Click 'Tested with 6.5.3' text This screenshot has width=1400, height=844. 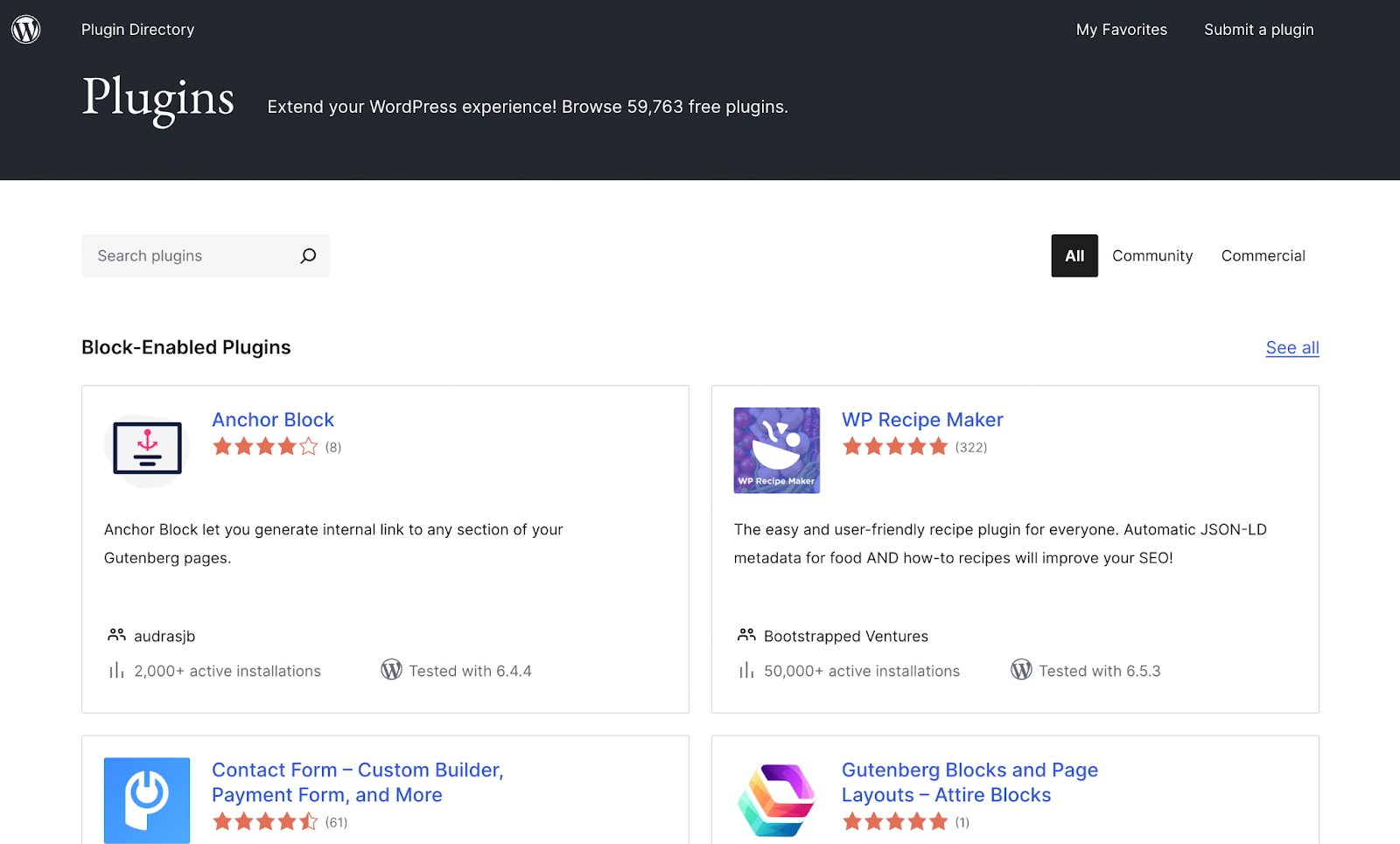(x=1100, y=671)
